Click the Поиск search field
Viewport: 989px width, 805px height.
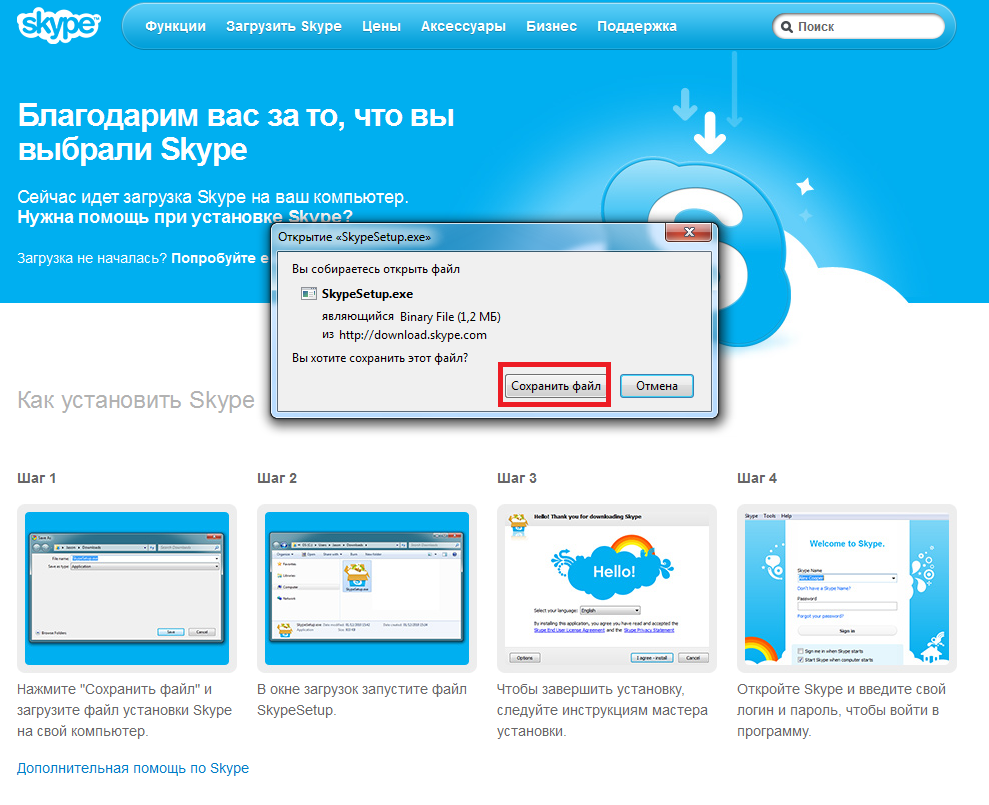[x=858, y=26]
